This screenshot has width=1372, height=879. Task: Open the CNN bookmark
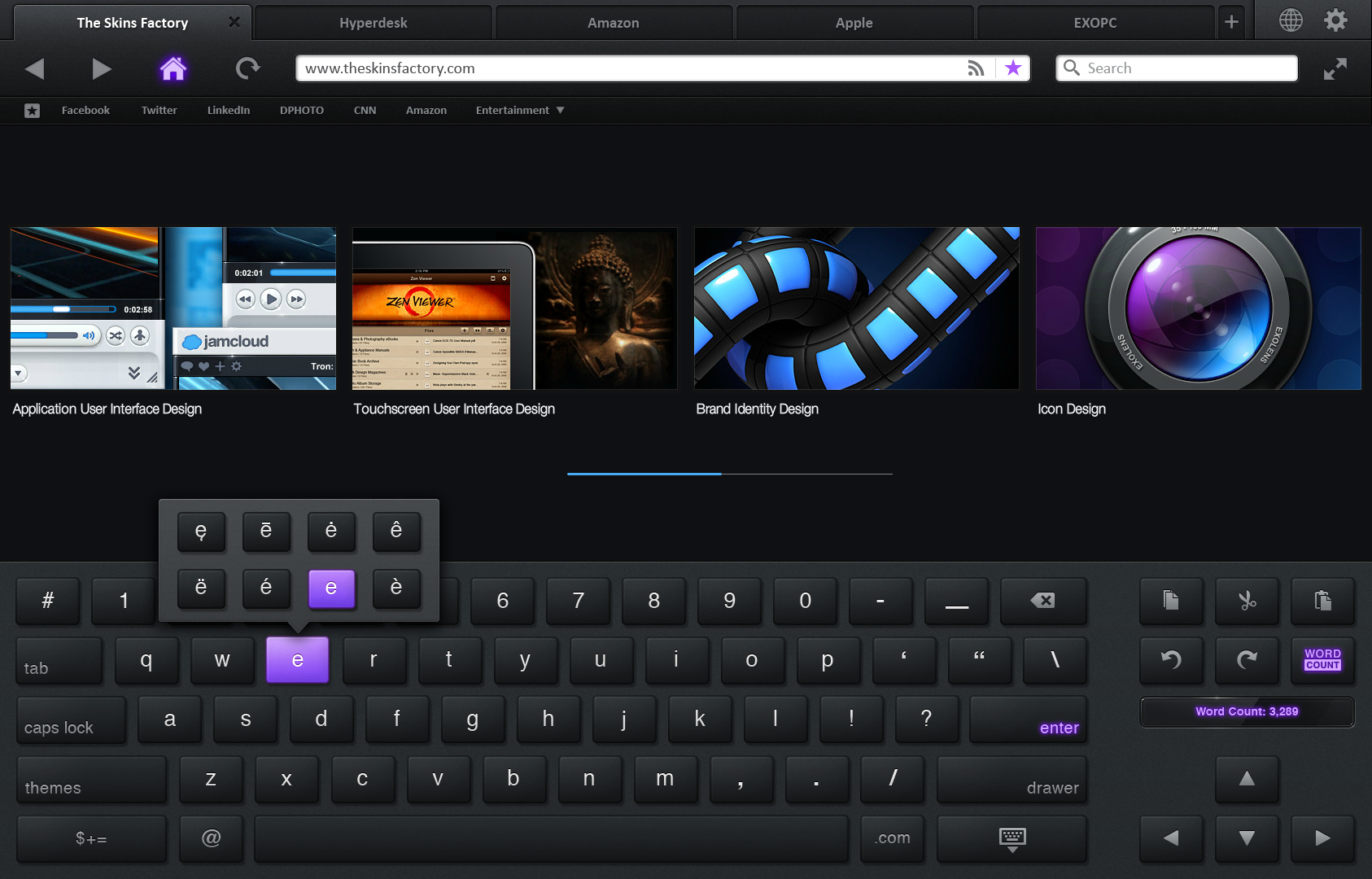(x=365, y=111)
